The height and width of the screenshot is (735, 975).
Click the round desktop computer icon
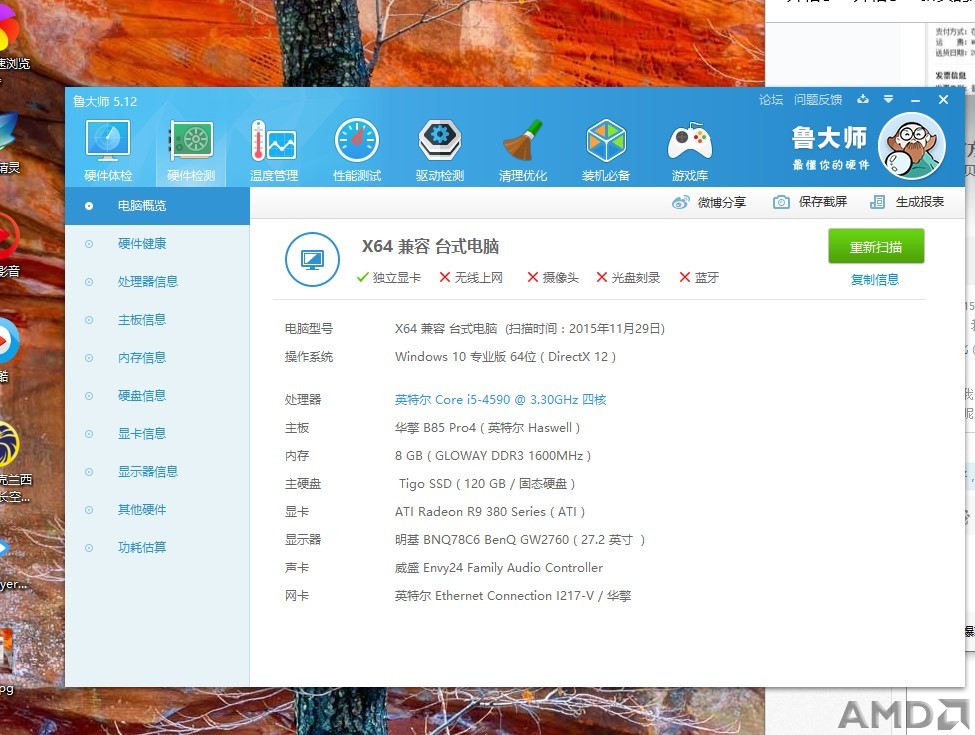tap(312, 259)
